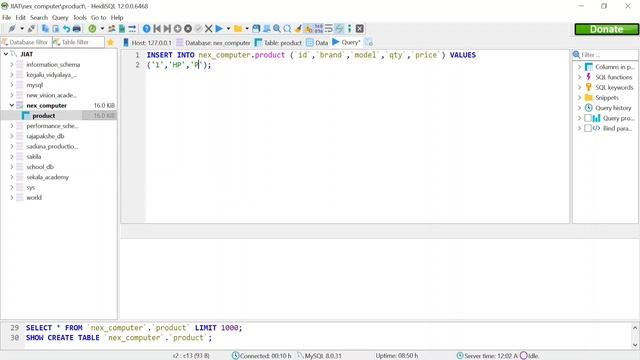This screenshot has height=360, width=640.
Task: Expand the information_schema database node
Action: (x=12, y=64)
